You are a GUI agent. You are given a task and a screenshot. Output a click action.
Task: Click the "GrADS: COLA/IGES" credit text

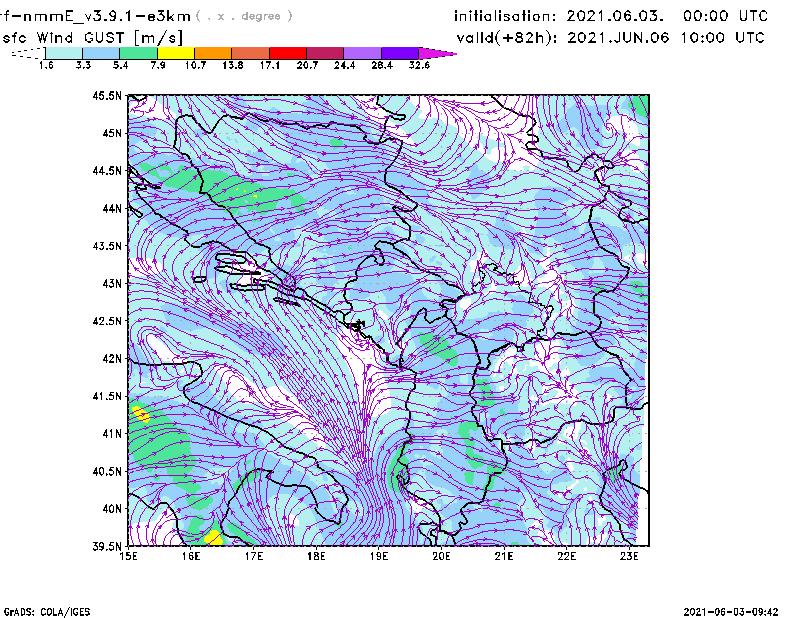(x=47, y=612)
